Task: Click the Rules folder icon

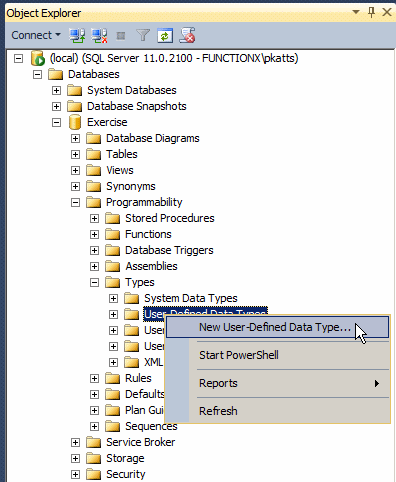Action: pyautogui.click(x=112, y=378)
